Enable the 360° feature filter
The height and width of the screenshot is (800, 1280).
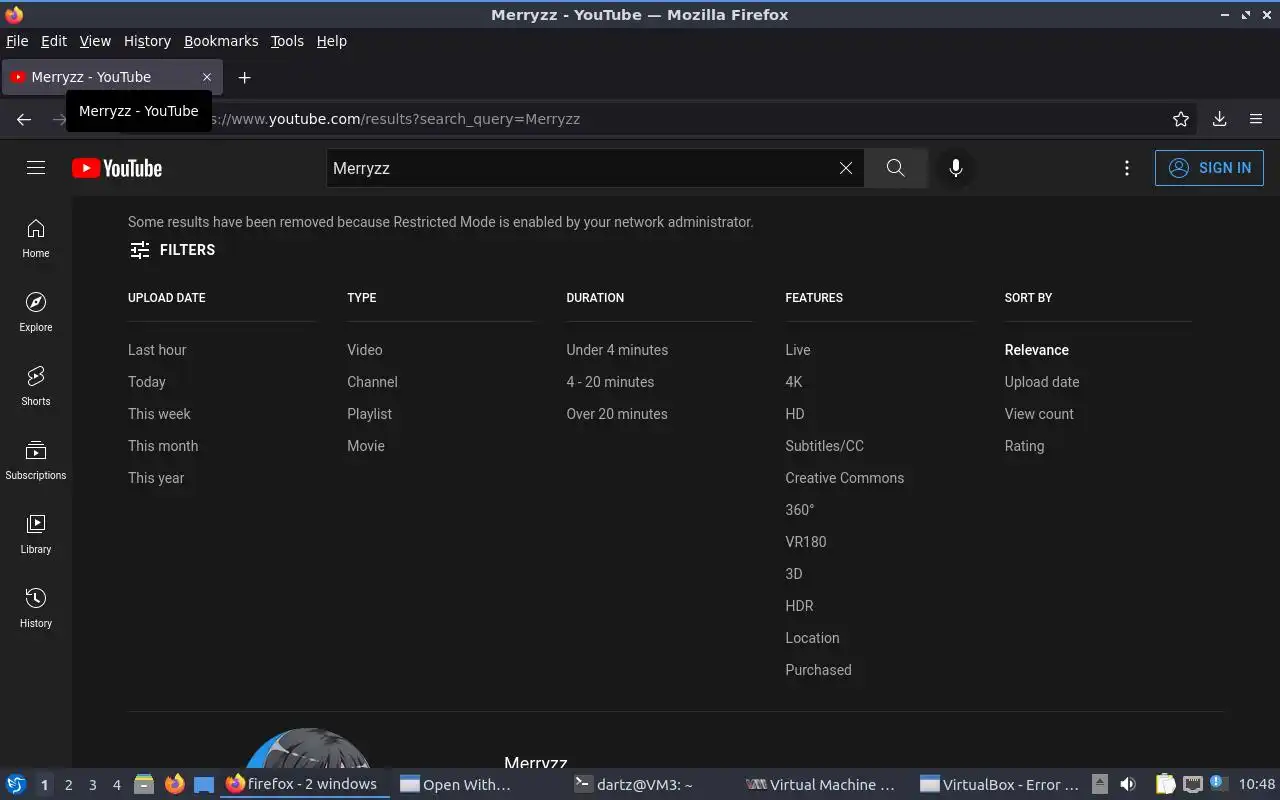pos(800,510)
